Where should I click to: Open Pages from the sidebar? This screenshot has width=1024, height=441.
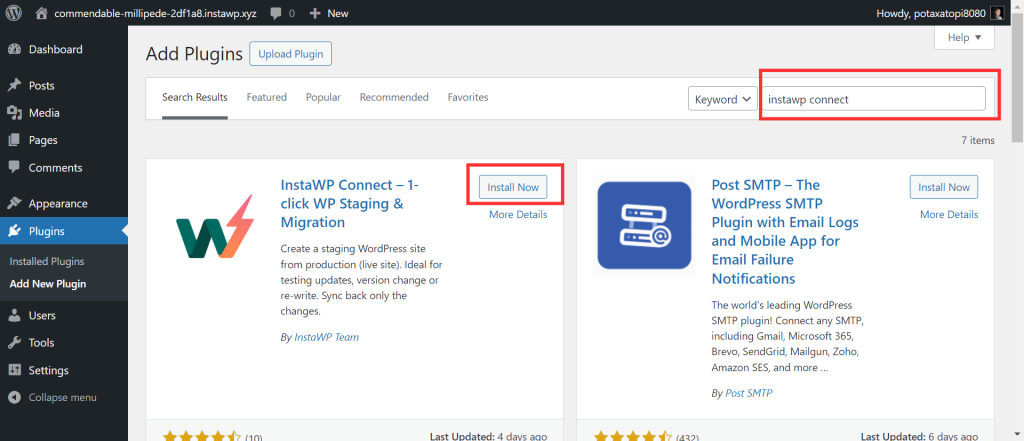(43, 140)
